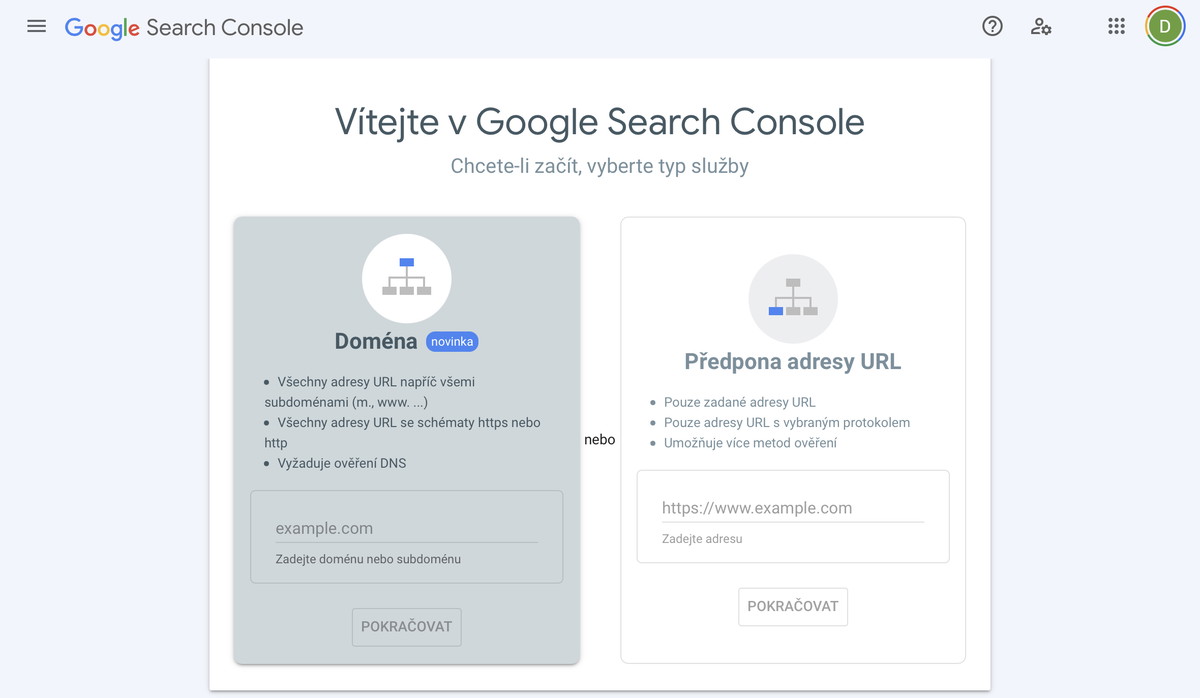
Task: Click the Google Search Console logo
Action: (x=184, y=27)
